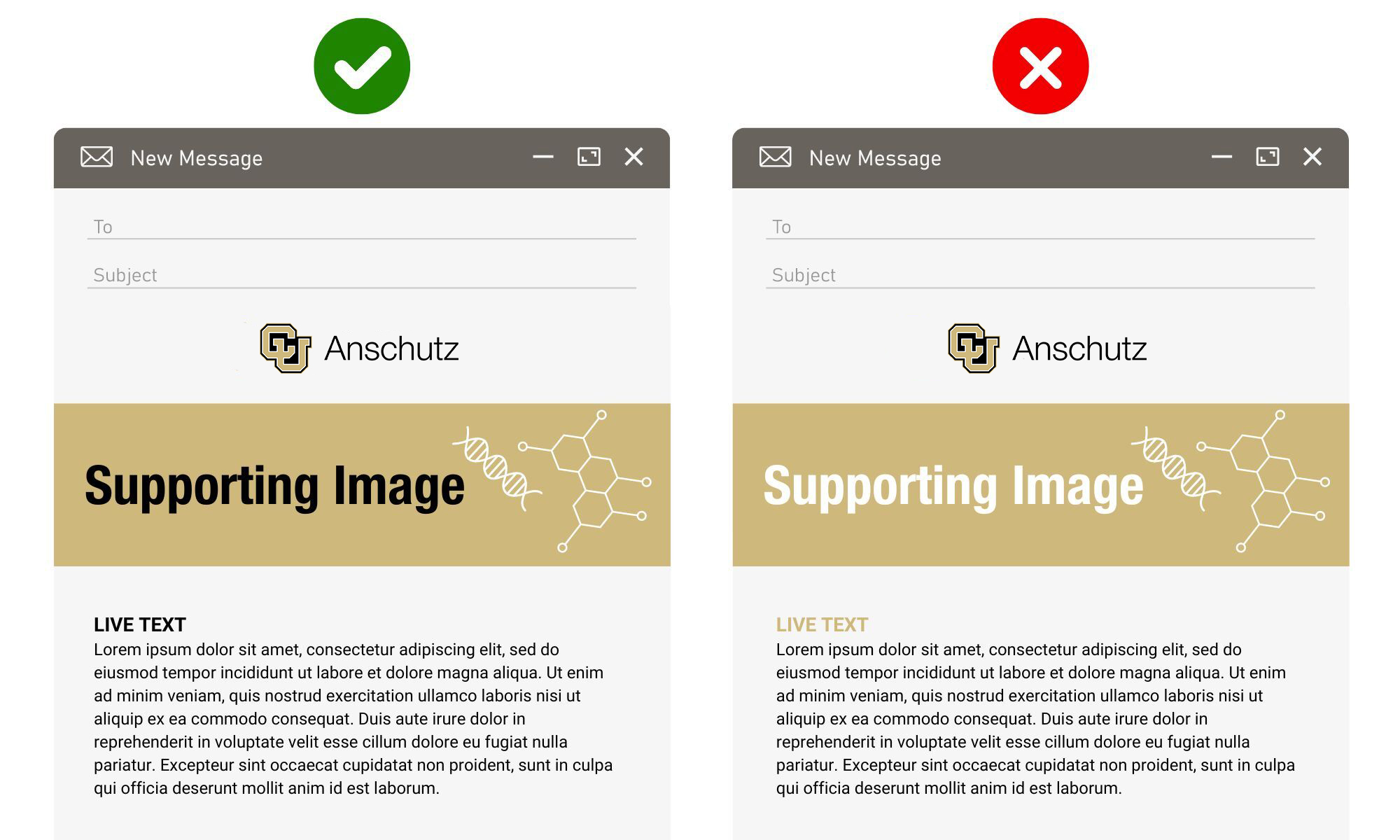
Task: Click the To field in left message
Action: click(x=362, y=227)
